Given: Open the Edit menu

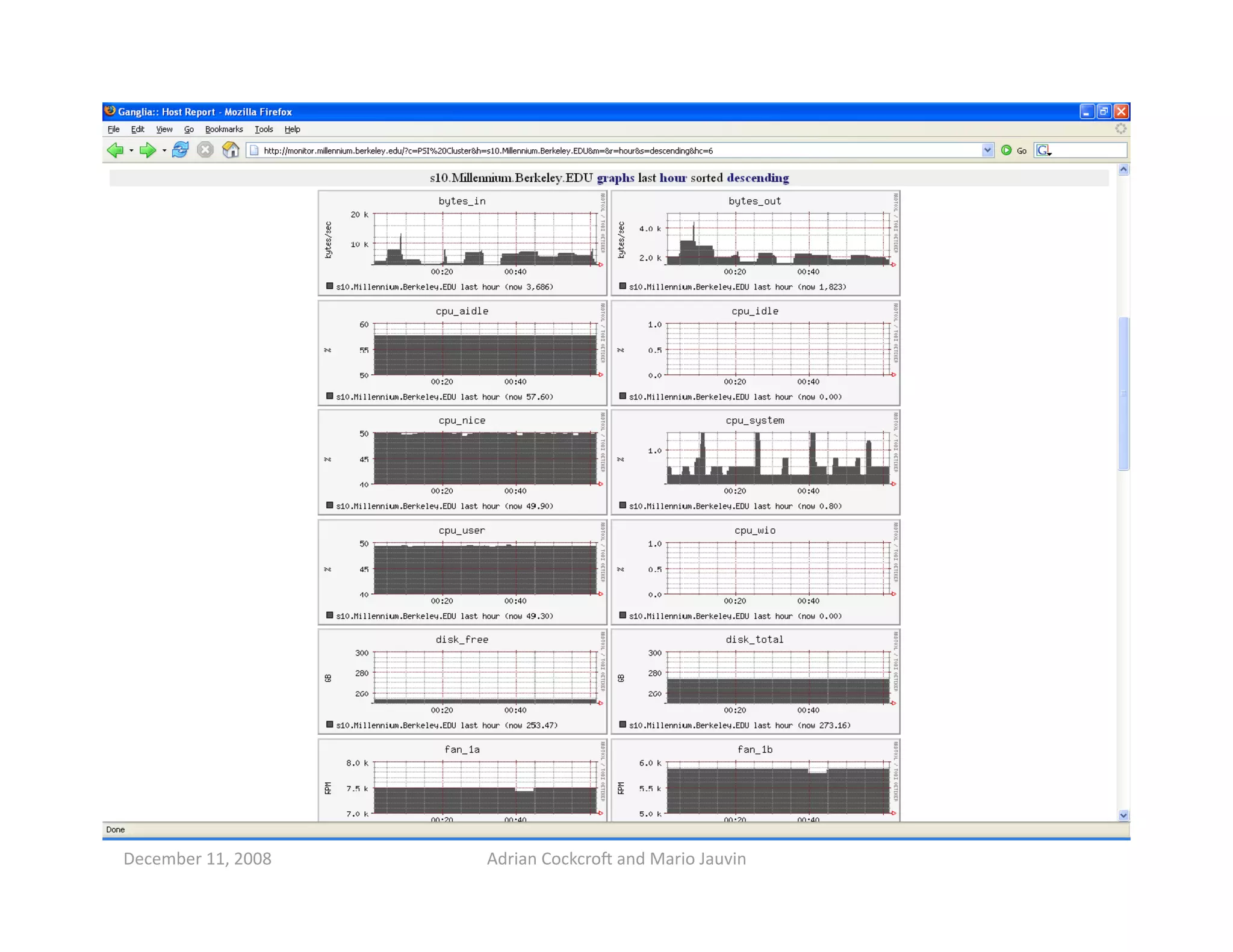Looking at the screenshot, I should (138, 129).
